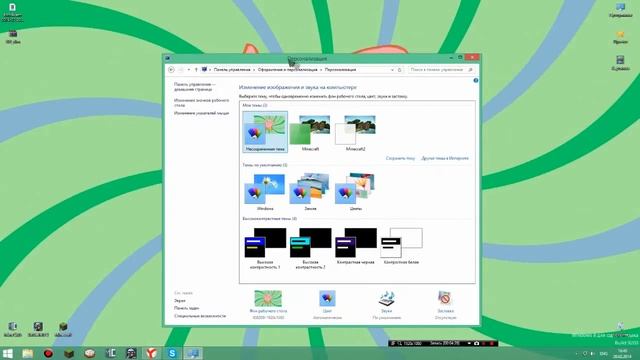The image size is (640, 360).
Task: Select the unsaved theme thumbnail
Action: (265, 132)
